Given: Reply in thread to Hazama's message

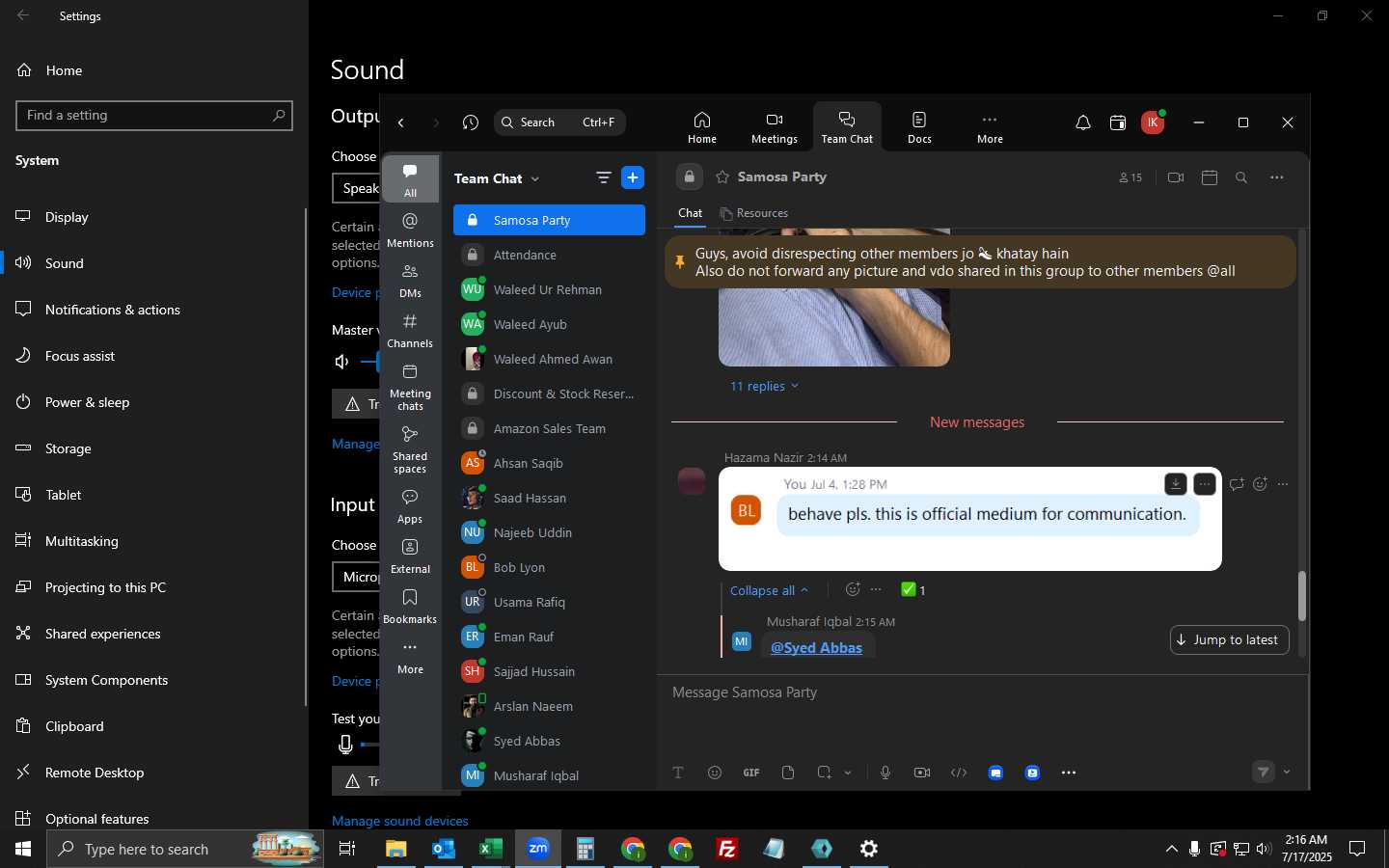Looking at the screenshot, I should click(1237, 484).
